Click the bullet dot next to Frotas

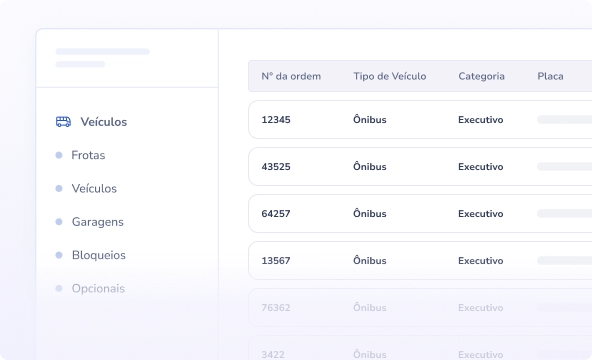tap(59, 155)
